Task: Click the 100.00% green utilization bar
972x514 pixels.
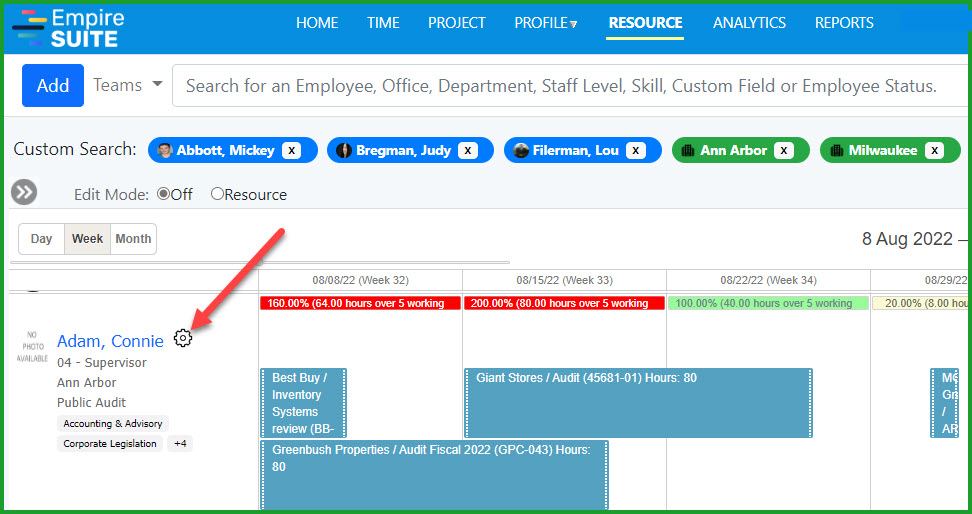Action: 768,303
